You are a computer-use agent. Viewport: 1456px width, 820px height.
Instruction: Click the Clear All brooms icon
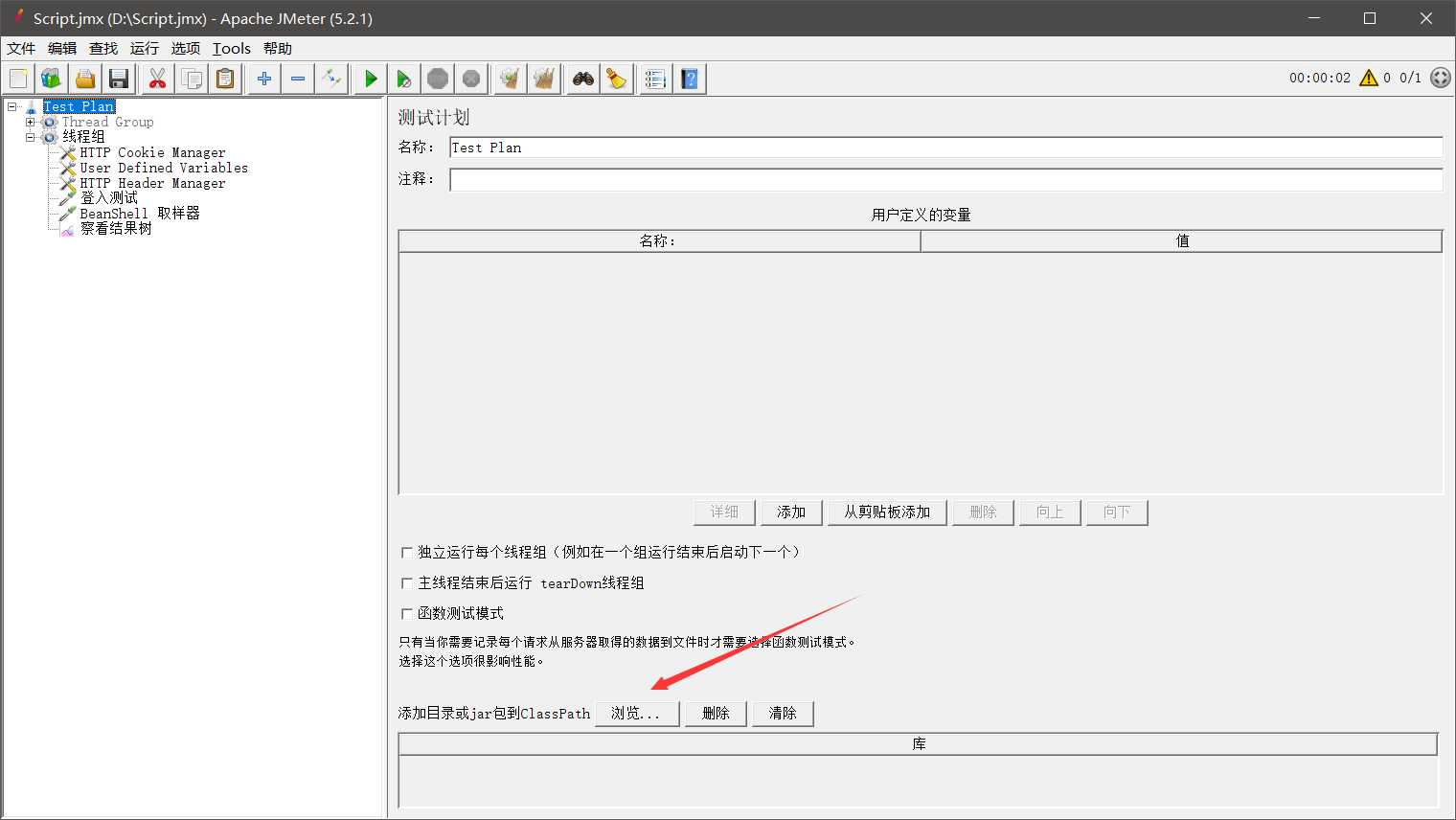point(544,79)
